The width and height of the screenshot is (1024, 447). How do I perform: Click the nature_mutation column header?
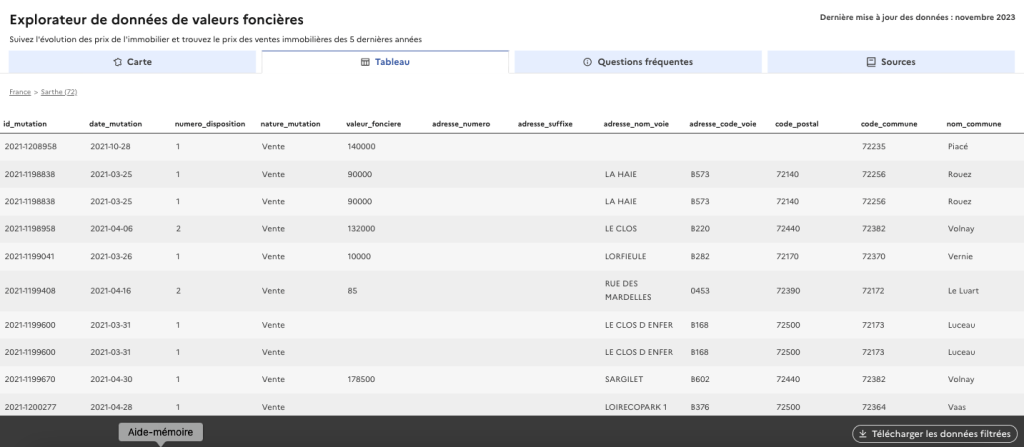291,124
